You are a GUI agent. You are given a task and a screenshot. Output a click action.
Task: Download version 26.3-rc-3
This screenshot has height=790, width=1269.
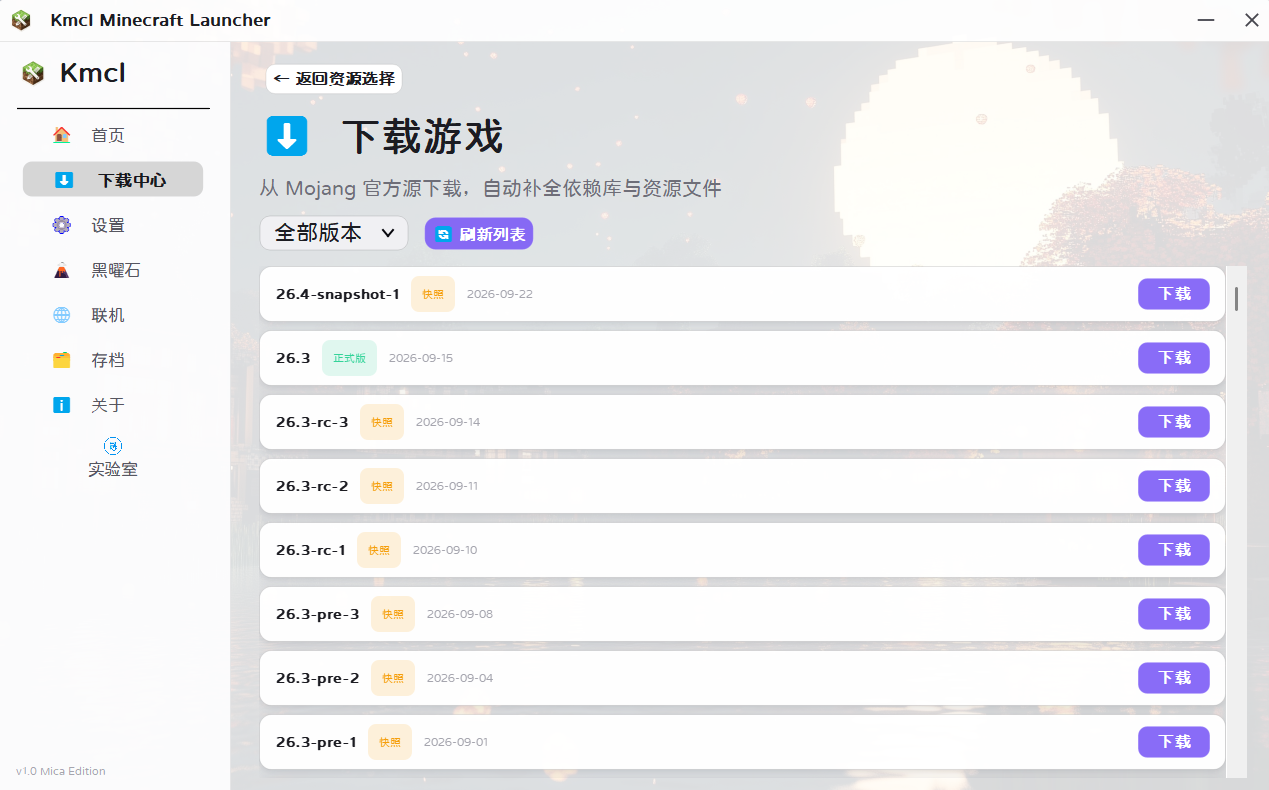point(1174,422)
